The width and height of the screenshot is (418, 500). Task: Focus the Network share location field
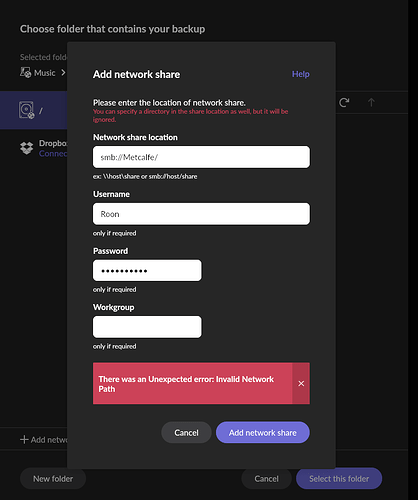(201, 157)
